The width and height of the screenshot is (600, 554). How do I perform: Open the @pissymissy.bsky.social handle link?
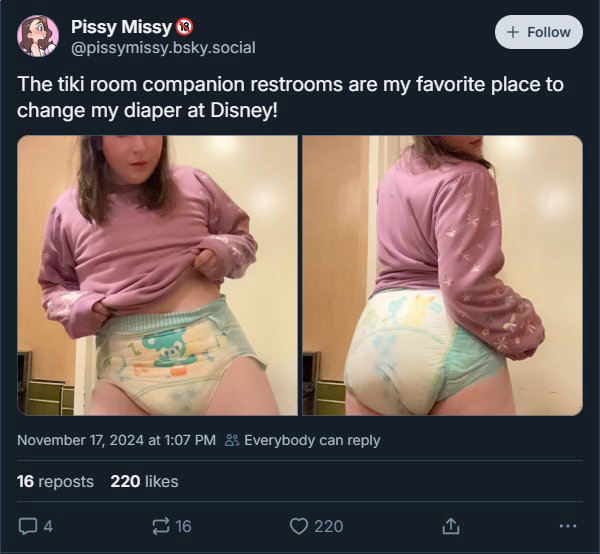point(163,48)
